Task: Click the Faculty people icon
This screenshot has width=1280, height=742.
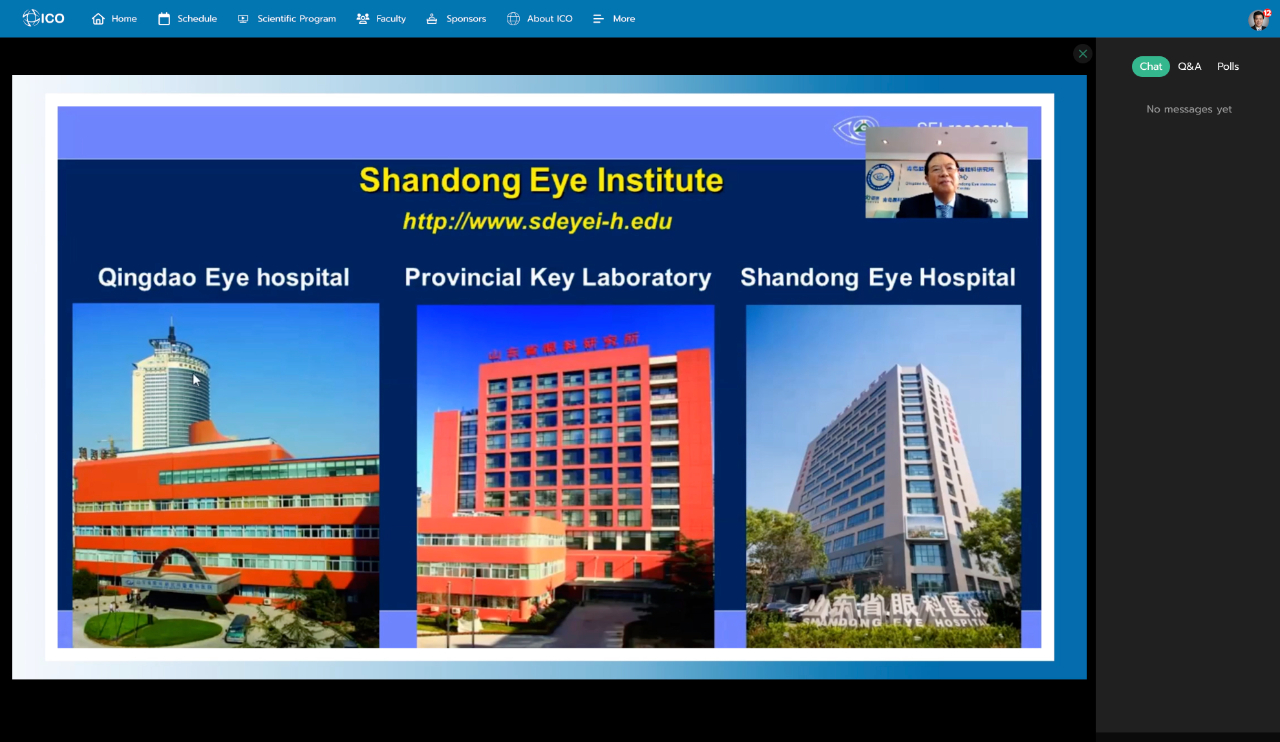Action: [363, 19]
